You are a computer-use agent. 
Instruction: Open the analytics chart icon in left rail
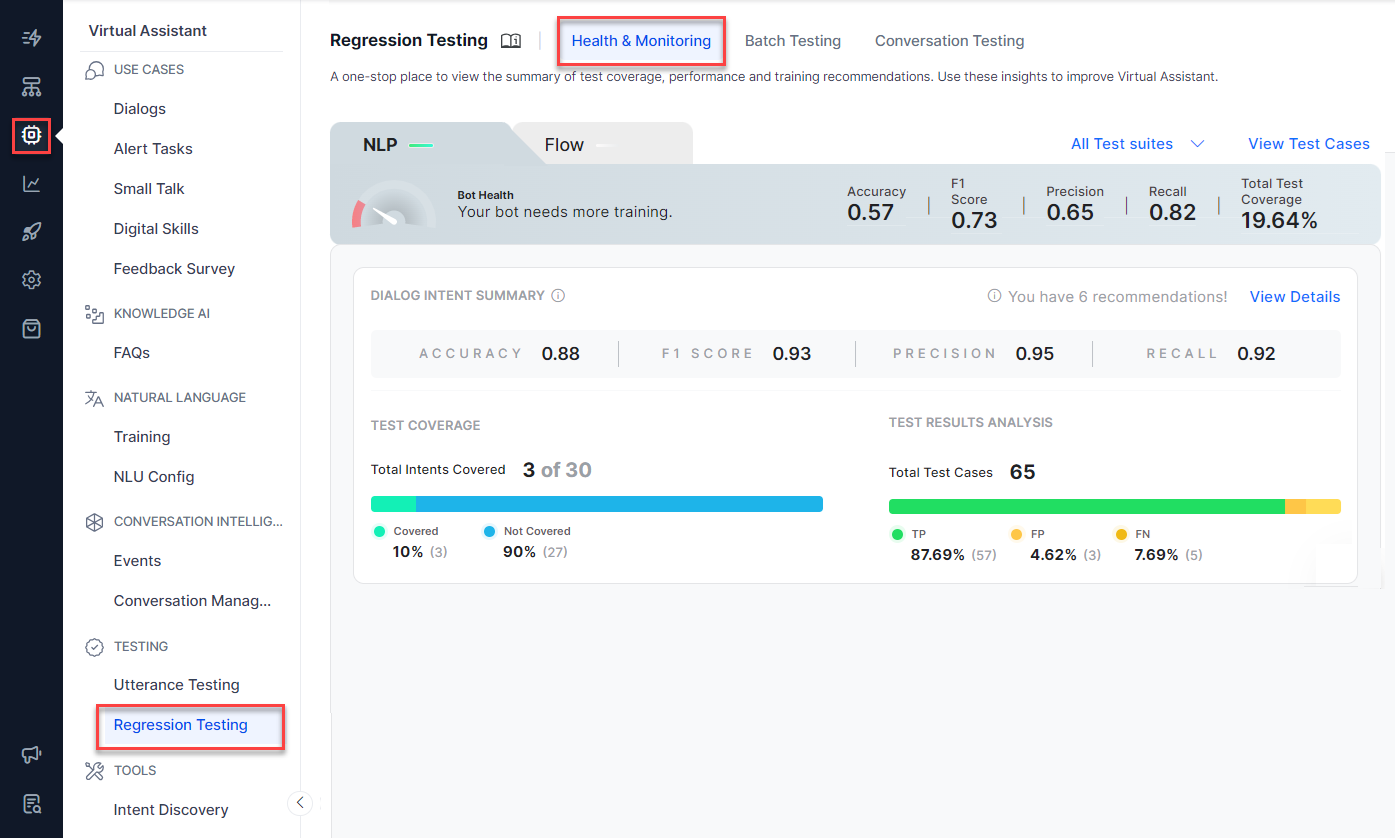click(31, 184)
